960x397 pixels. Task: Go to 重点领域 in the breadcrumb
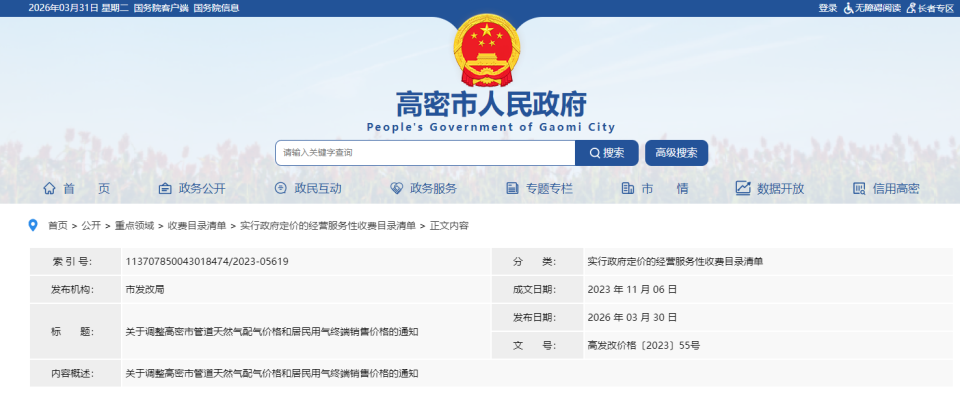(x=134, y=225)
